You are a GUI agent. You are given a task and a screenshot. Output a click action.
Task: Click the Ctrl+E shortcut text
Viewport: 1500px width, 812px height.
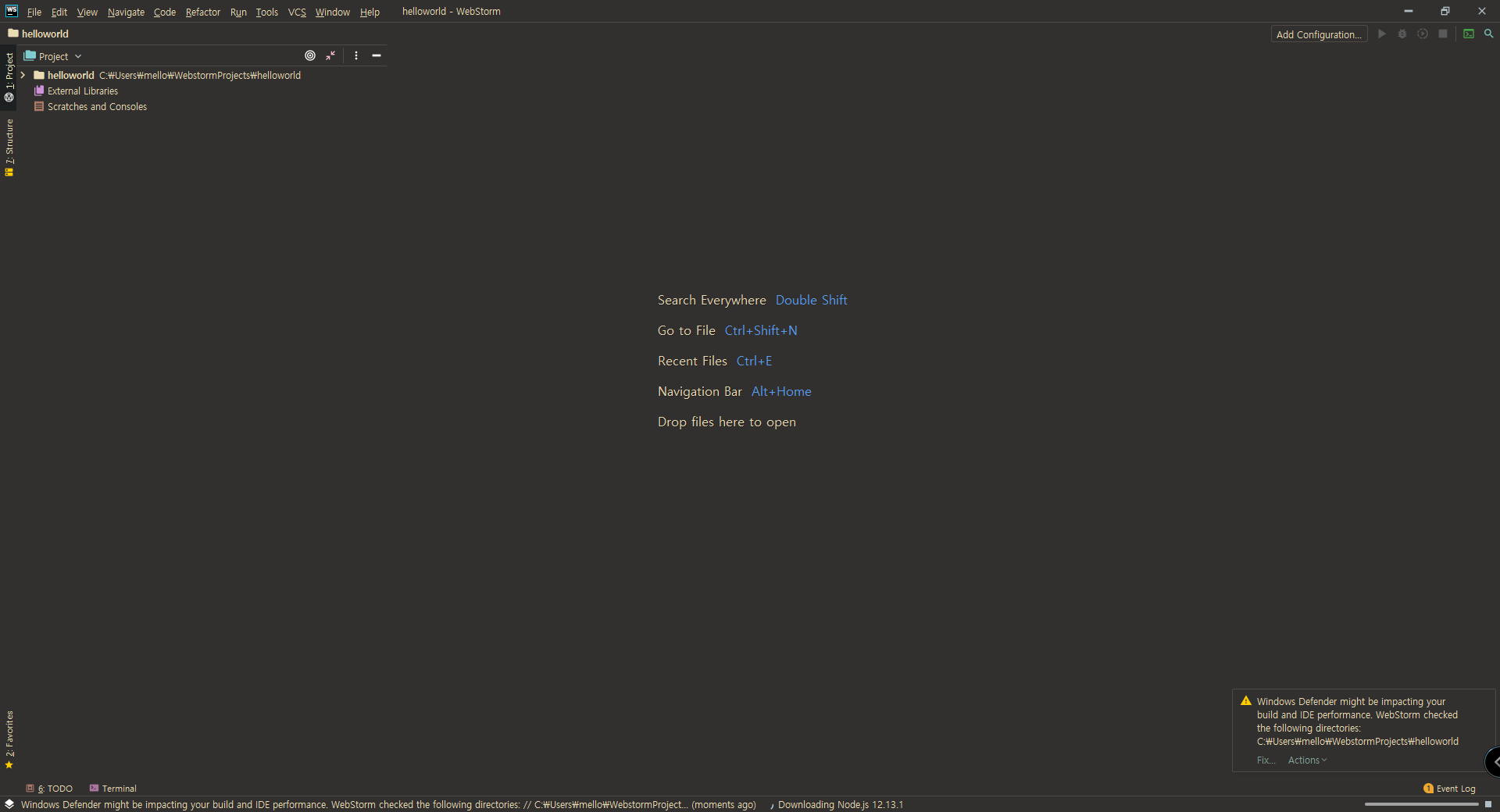[x=754, y=361]
